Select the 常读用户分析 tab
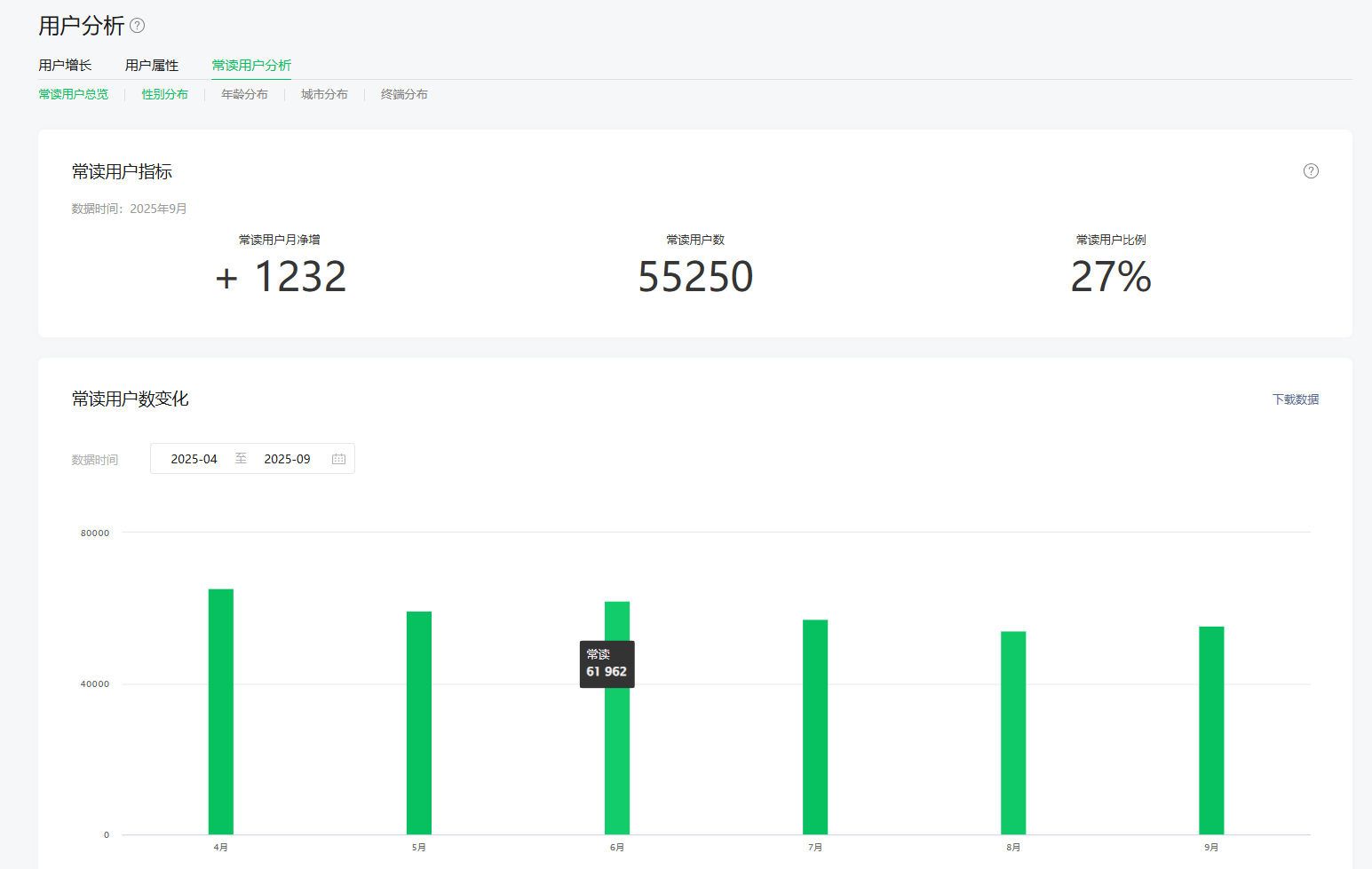 tap(251, 66)
